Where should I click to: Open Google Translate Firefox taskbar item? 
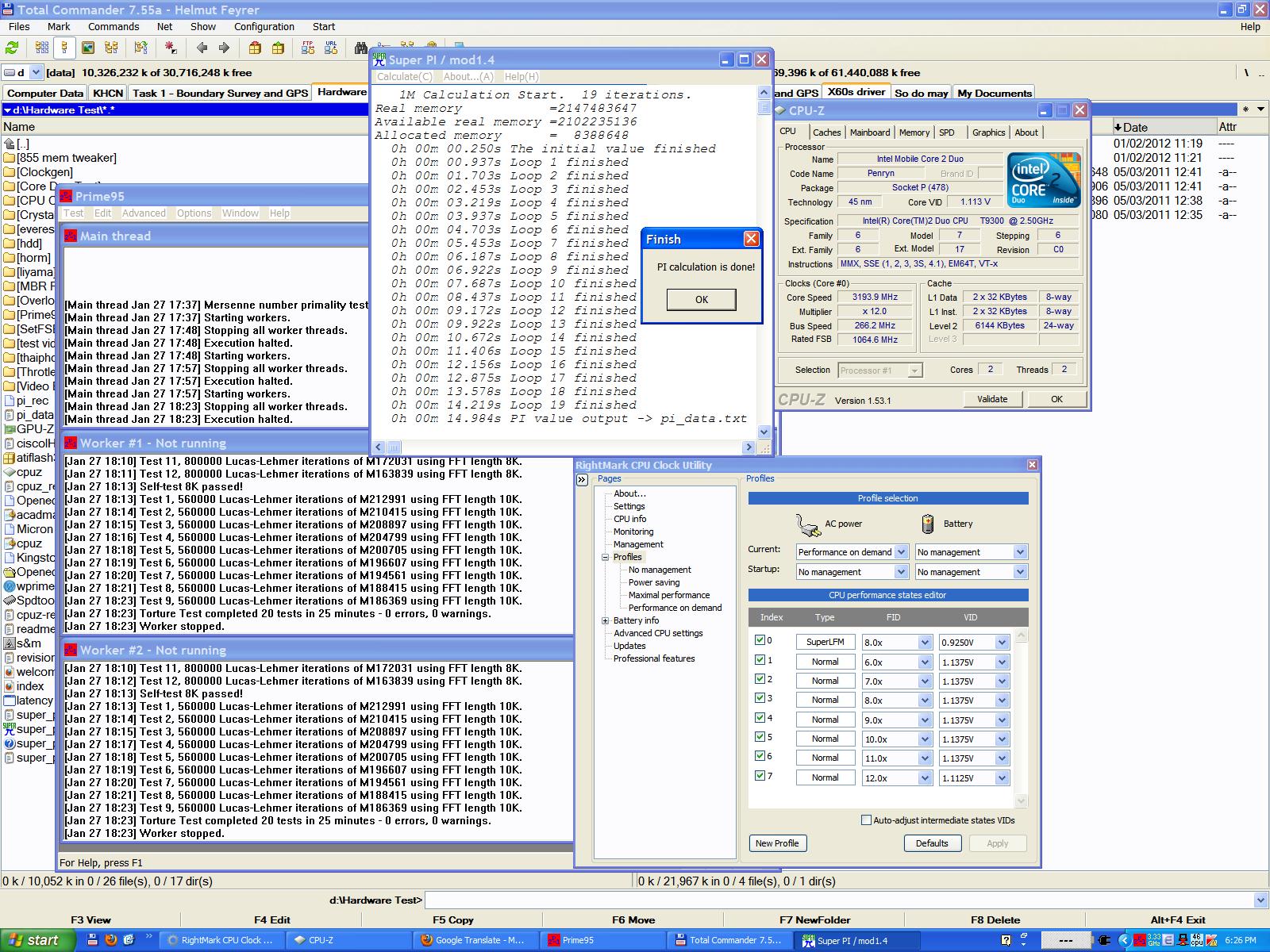click(x=474, y=940)
